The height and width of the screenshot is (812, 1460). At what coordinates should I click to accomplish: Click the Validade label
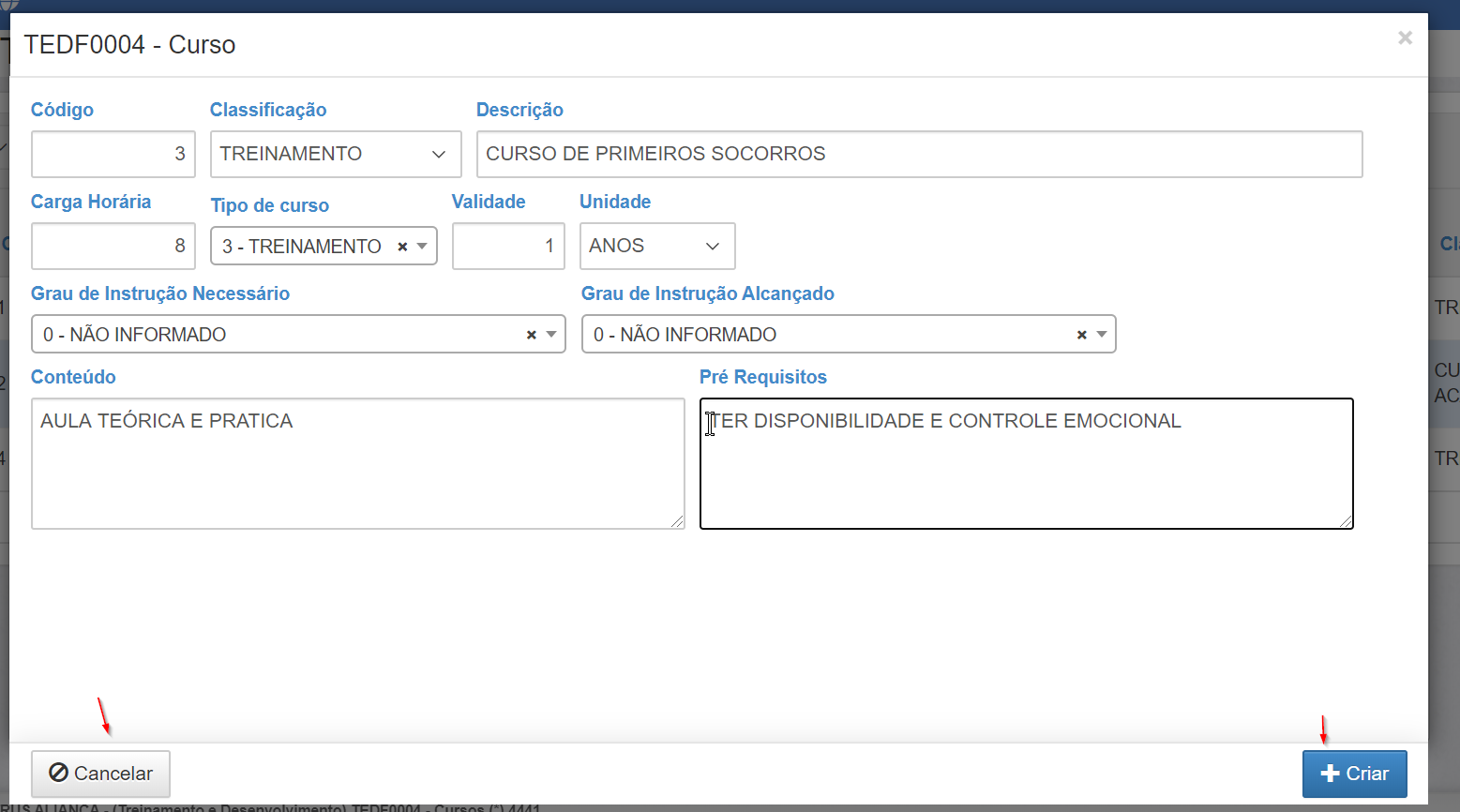tap(489, 202)
